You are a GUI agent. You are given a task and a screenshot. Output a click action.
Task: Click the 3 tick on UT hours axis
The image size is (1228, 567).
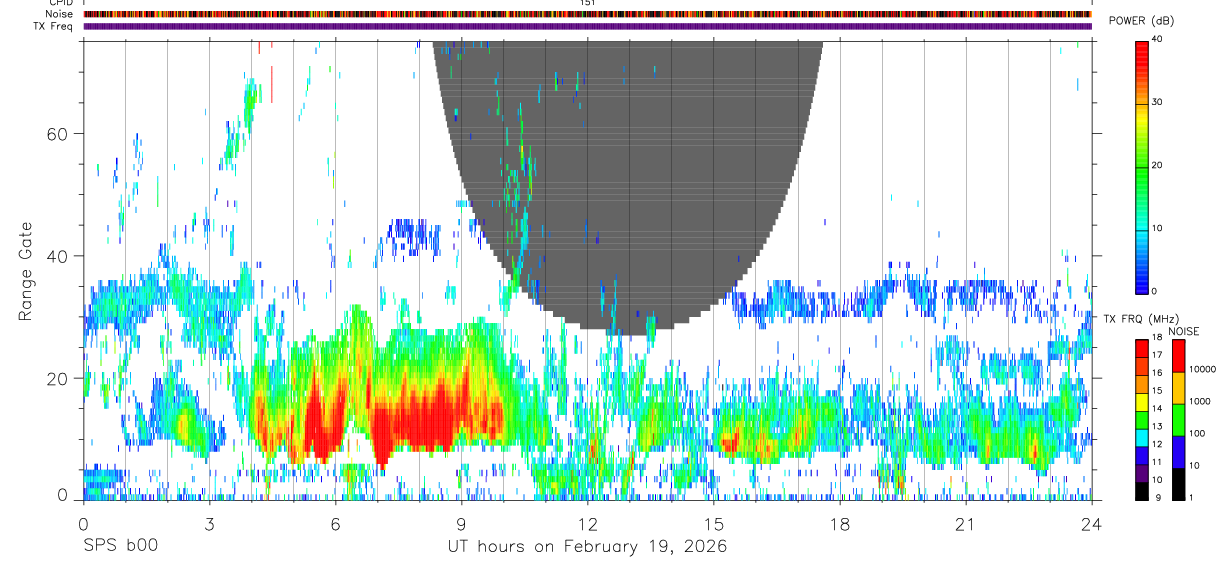209,524
